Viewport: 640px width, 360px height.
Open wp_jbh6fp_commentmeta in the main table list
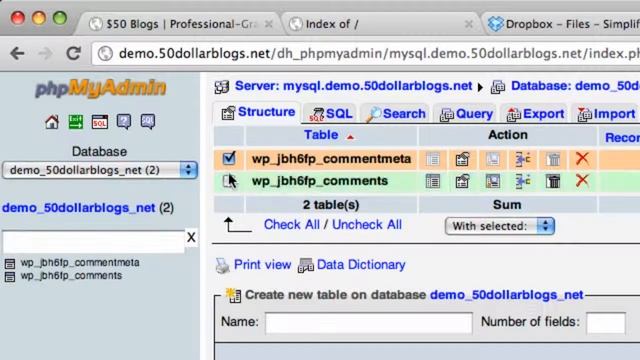tap(331, 159)
